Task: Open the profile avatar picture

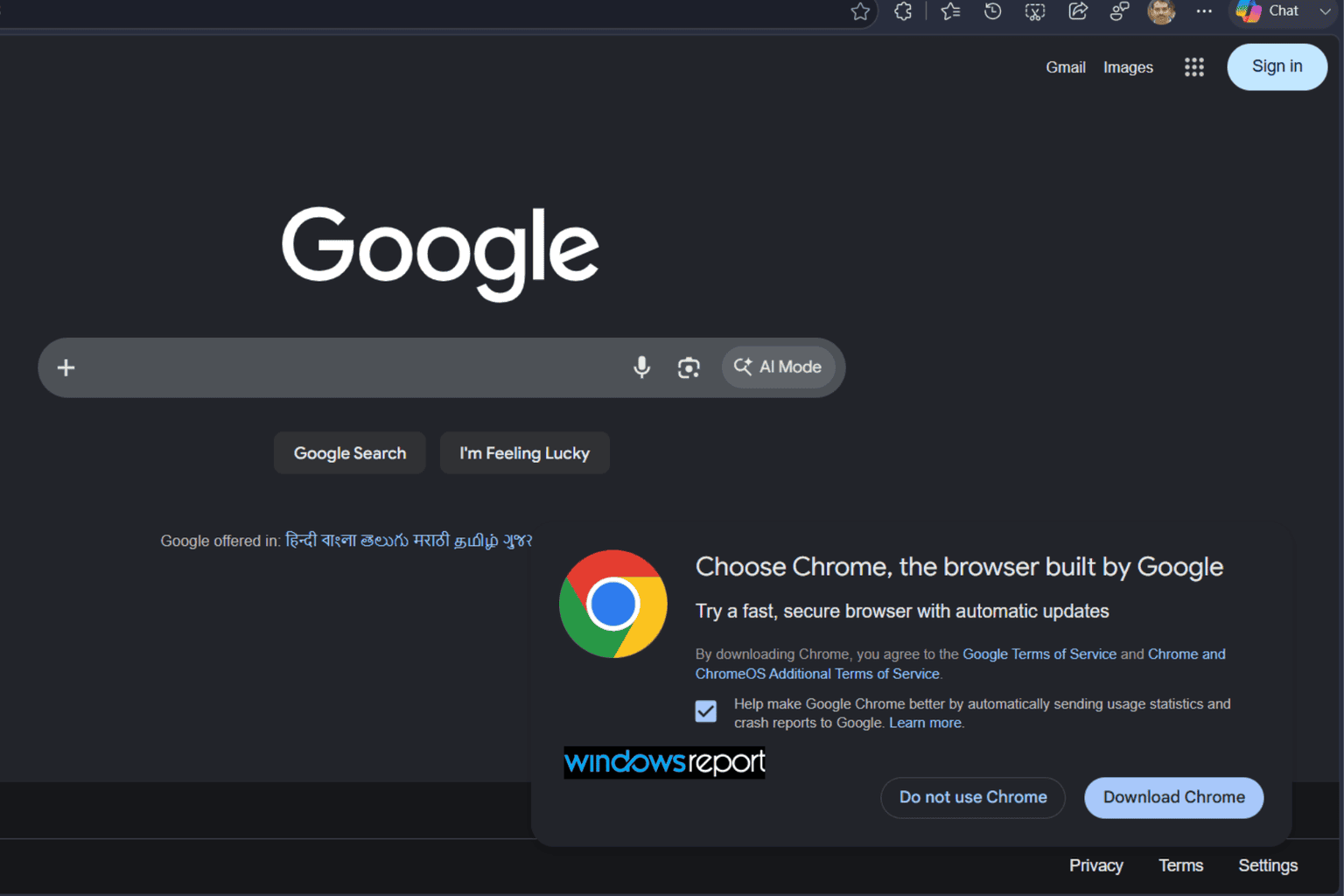Action: (x=1161, y=11)
